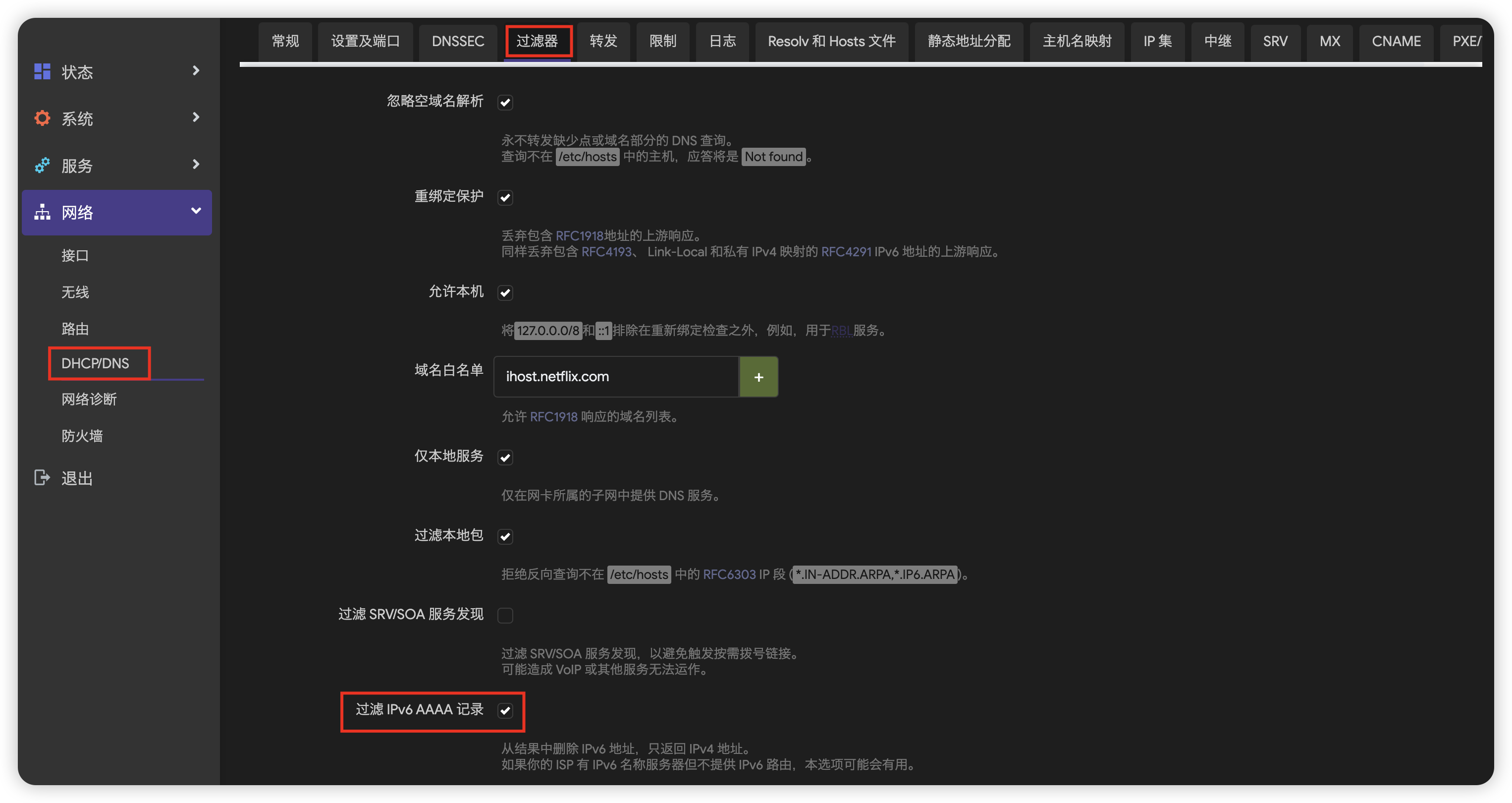Open the 静态地址分配 tab
1512x803 pixels.
pyautogui.click(x=969, y=41)
